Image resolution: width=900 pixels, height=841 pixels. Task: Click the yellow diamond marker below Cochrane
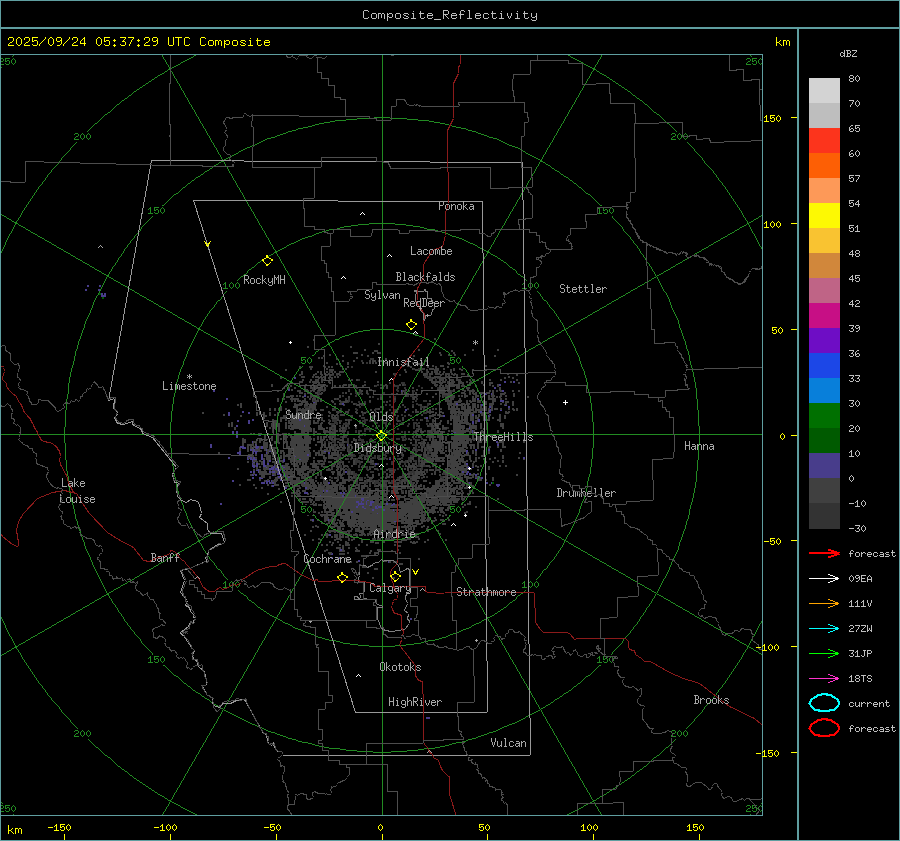point(343,578)
